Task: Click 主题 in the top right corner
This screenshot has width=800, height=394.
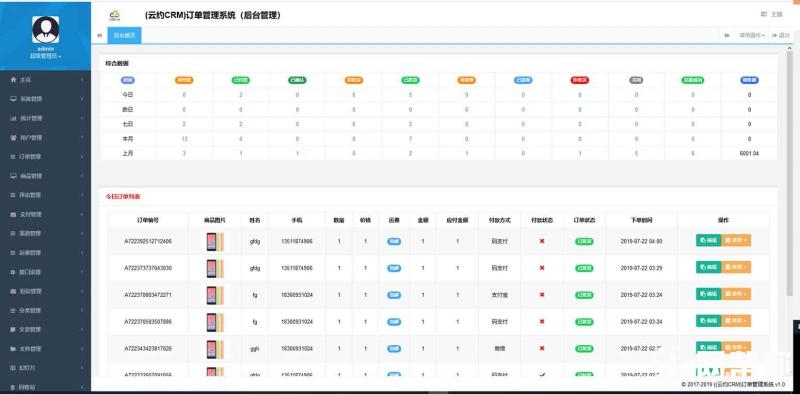Action: (772, 14)
